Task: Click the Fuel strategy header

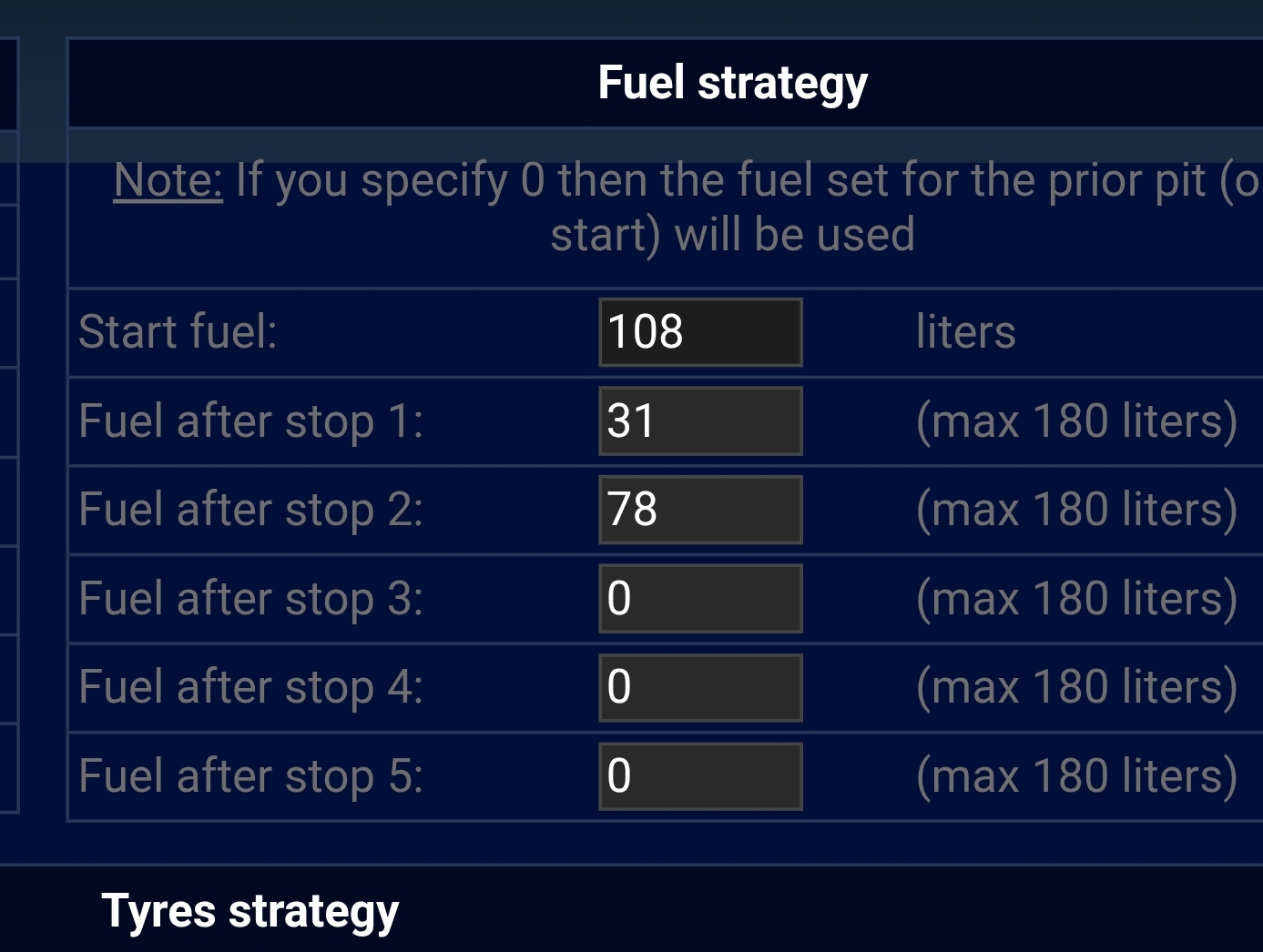Action: coord(732,83)
